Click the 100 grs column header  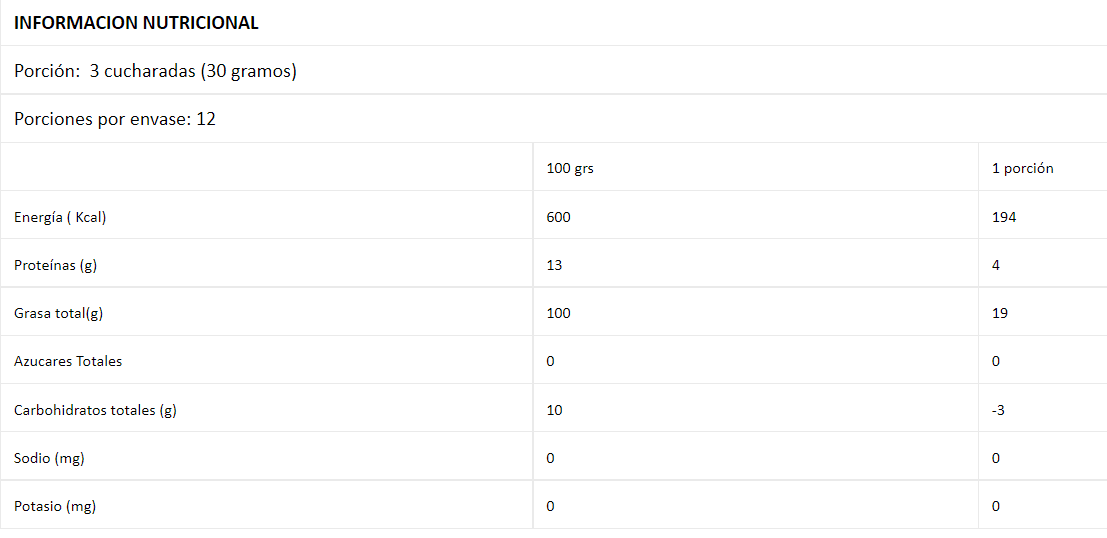point(570,168)
